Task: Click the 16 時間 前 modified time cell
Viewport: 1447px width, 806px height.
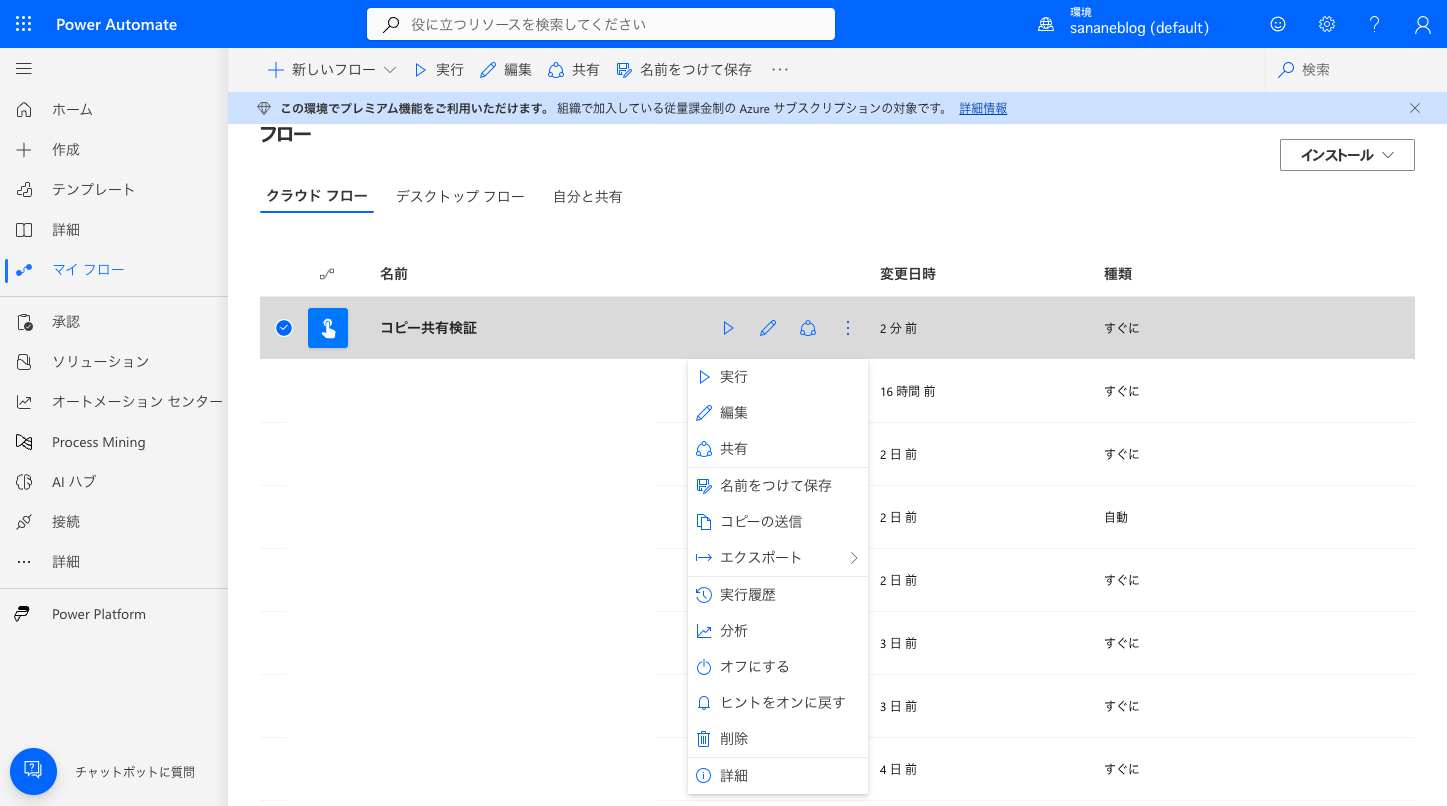Action: [908, 391]
